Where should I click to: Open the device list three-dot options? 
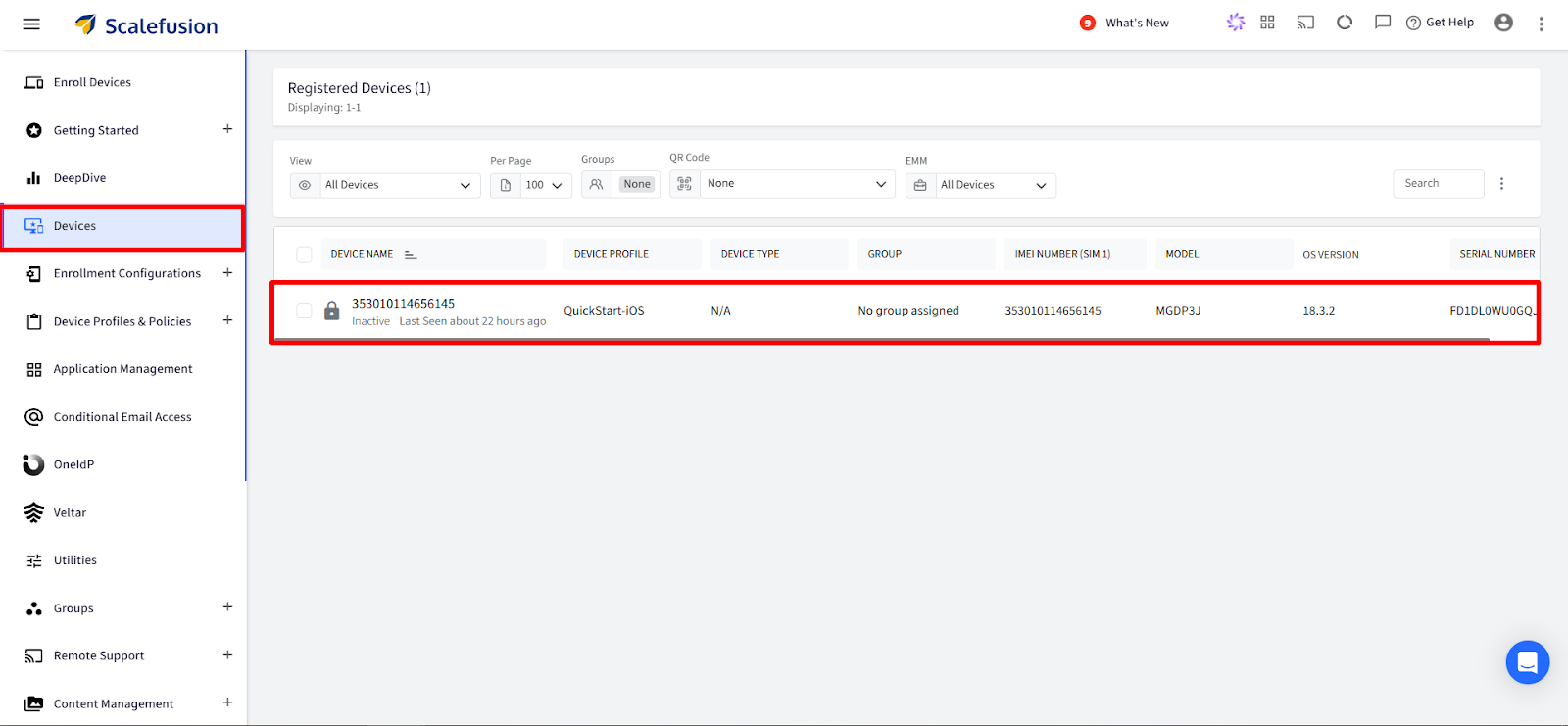tap(1501, 183)
